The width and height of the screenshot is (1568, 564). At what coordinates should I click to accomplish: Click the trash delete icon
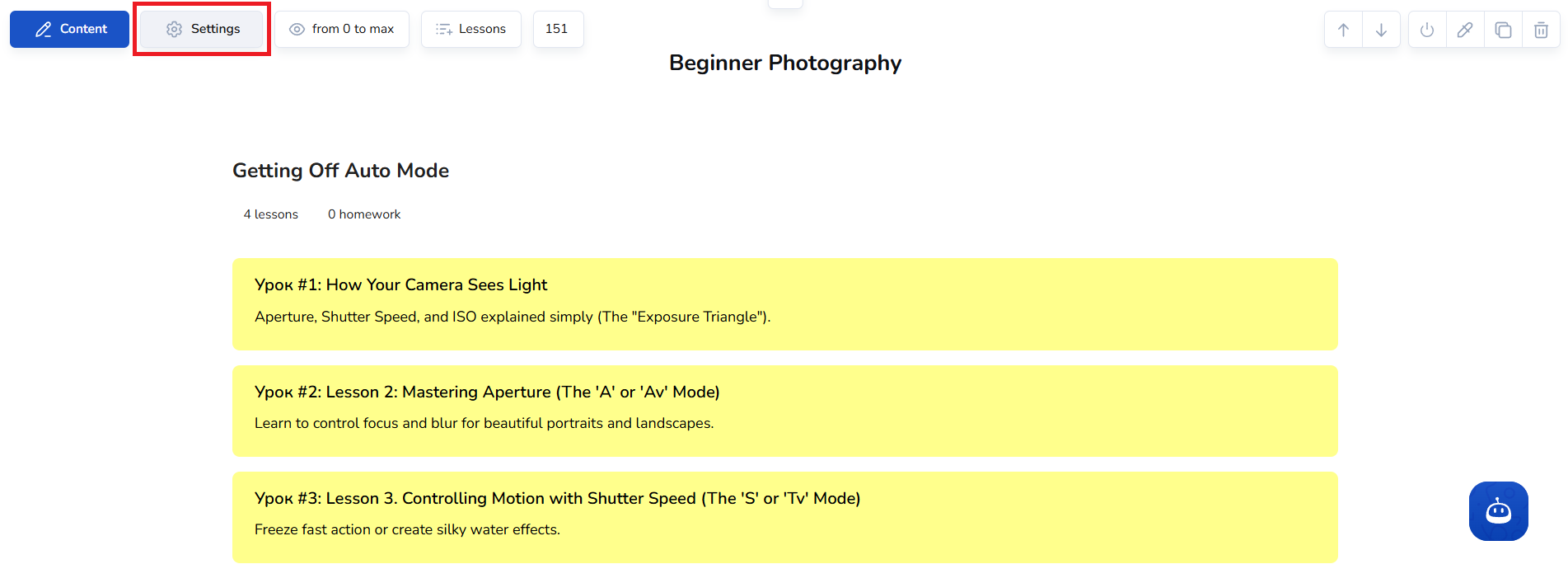coord(1541,31)
